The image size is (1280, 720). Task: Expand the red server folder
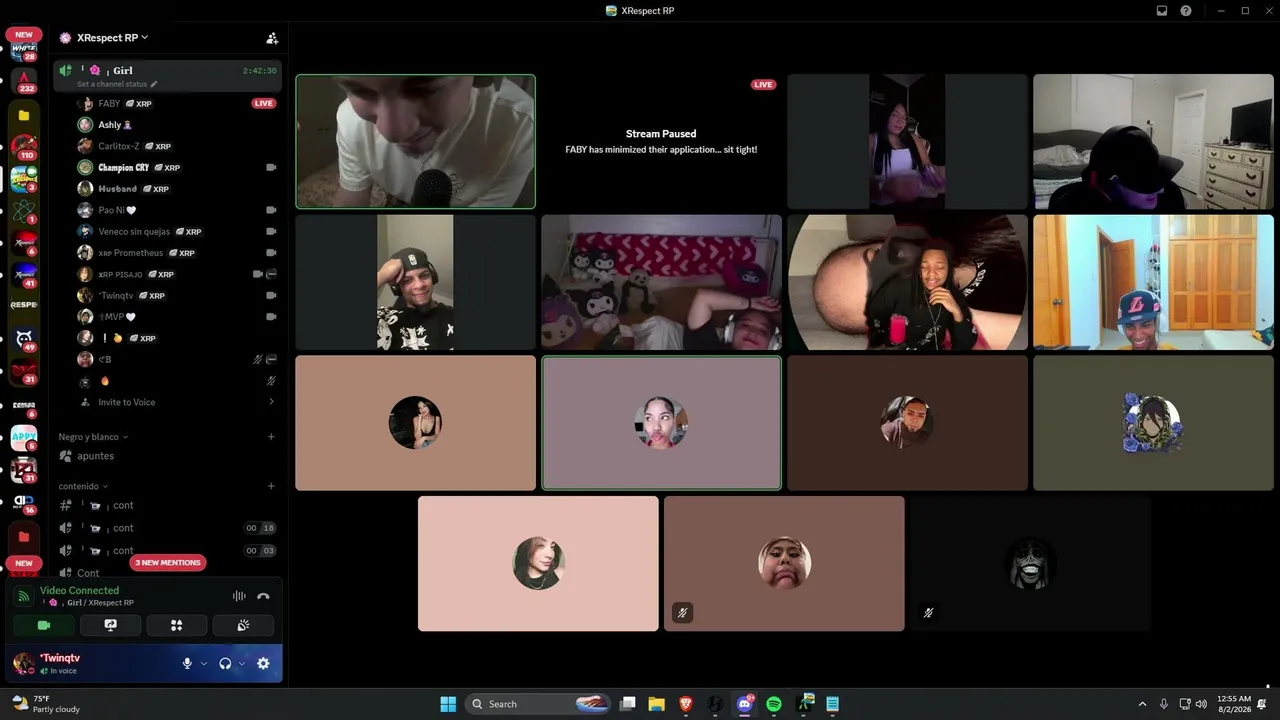tap(24, 536)
